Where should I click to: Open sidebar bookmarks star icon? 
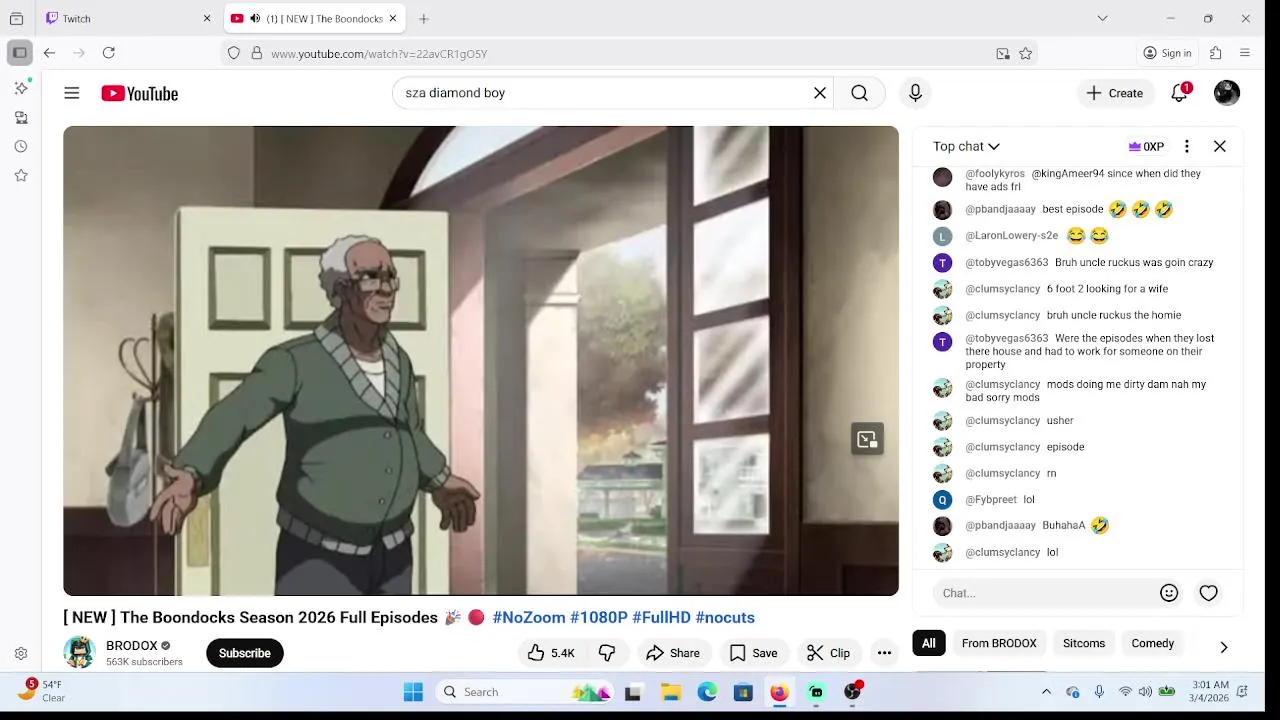[x=21, y=175]
